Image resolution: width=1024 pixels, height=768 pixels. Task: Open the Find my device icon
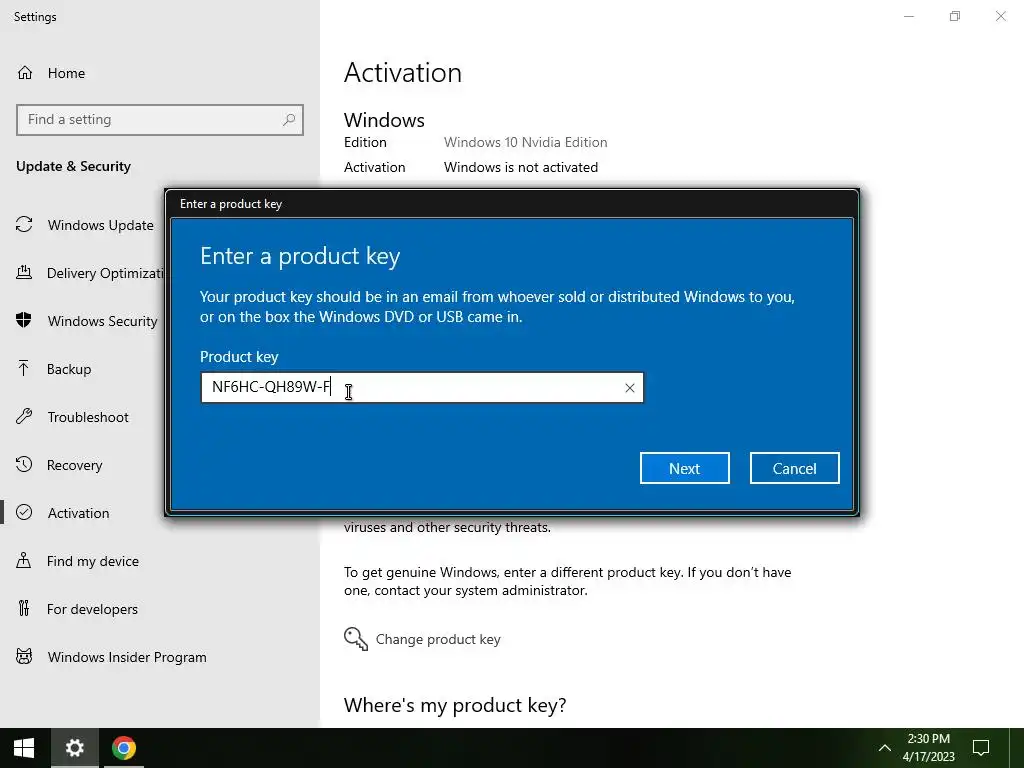24,560
